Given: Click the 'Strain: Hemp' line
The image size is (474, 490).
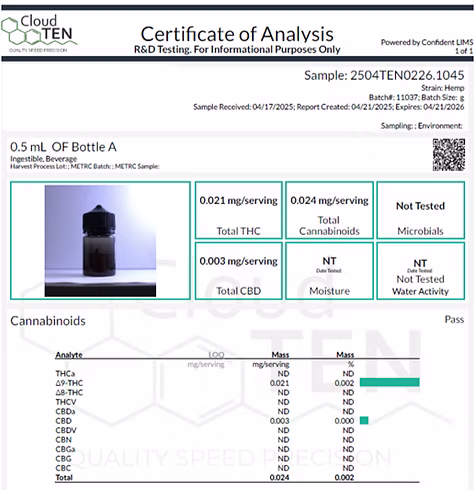Looking at the screenshot, I should point(443,88).
